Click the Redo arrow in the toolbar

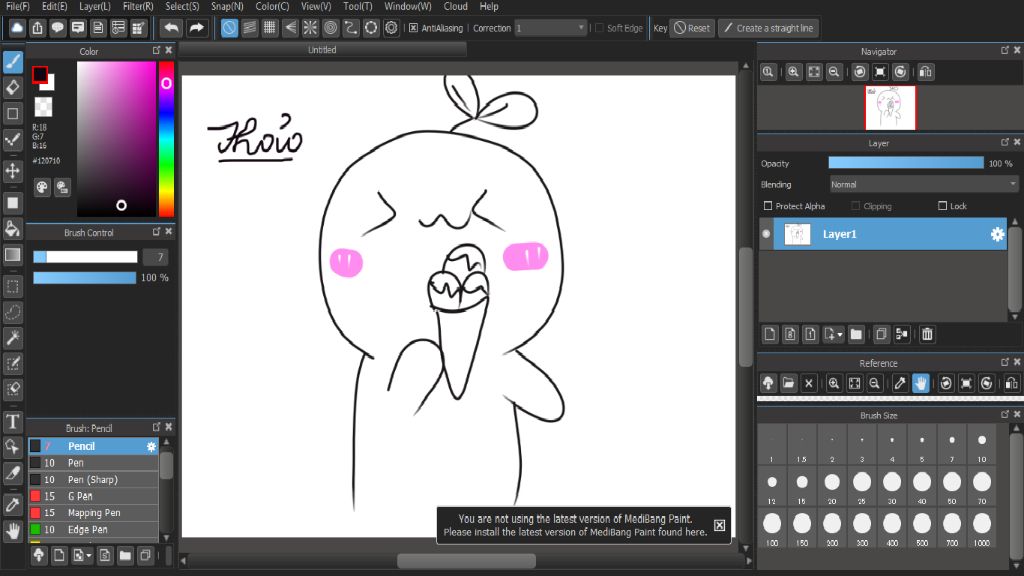point(196,28)
